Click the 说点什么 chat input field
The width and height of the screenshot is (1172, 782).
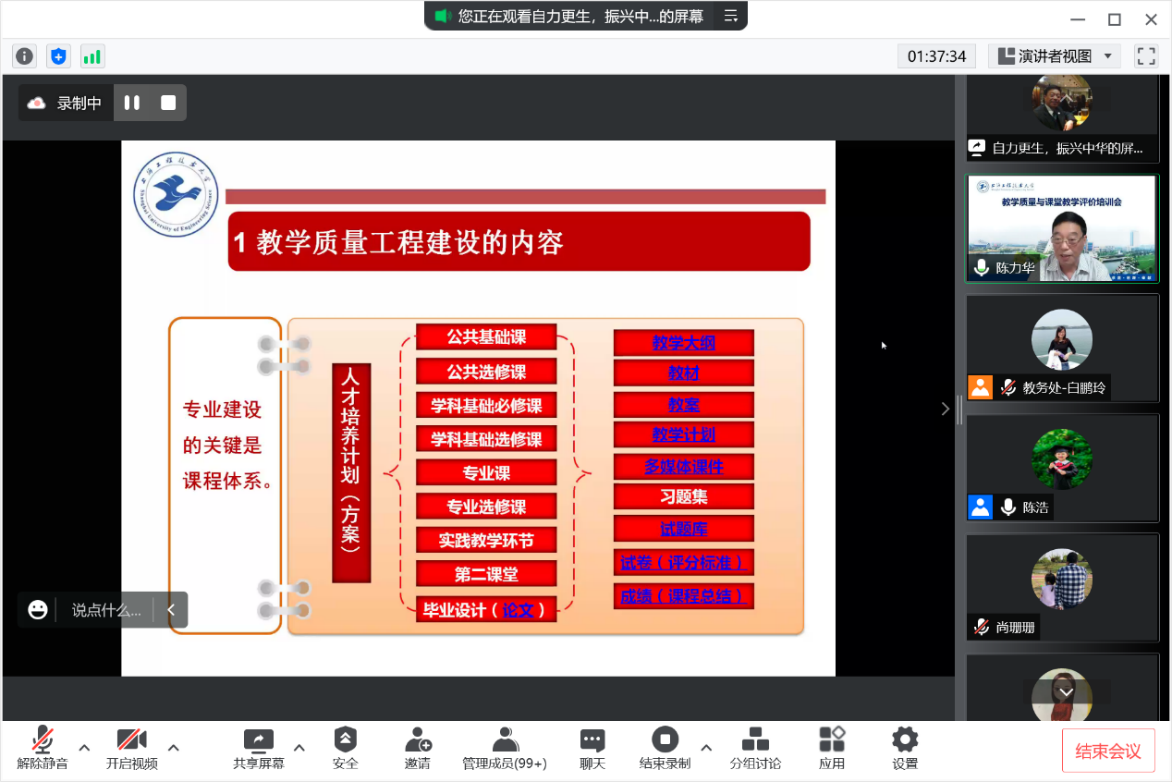pos(105,610)
